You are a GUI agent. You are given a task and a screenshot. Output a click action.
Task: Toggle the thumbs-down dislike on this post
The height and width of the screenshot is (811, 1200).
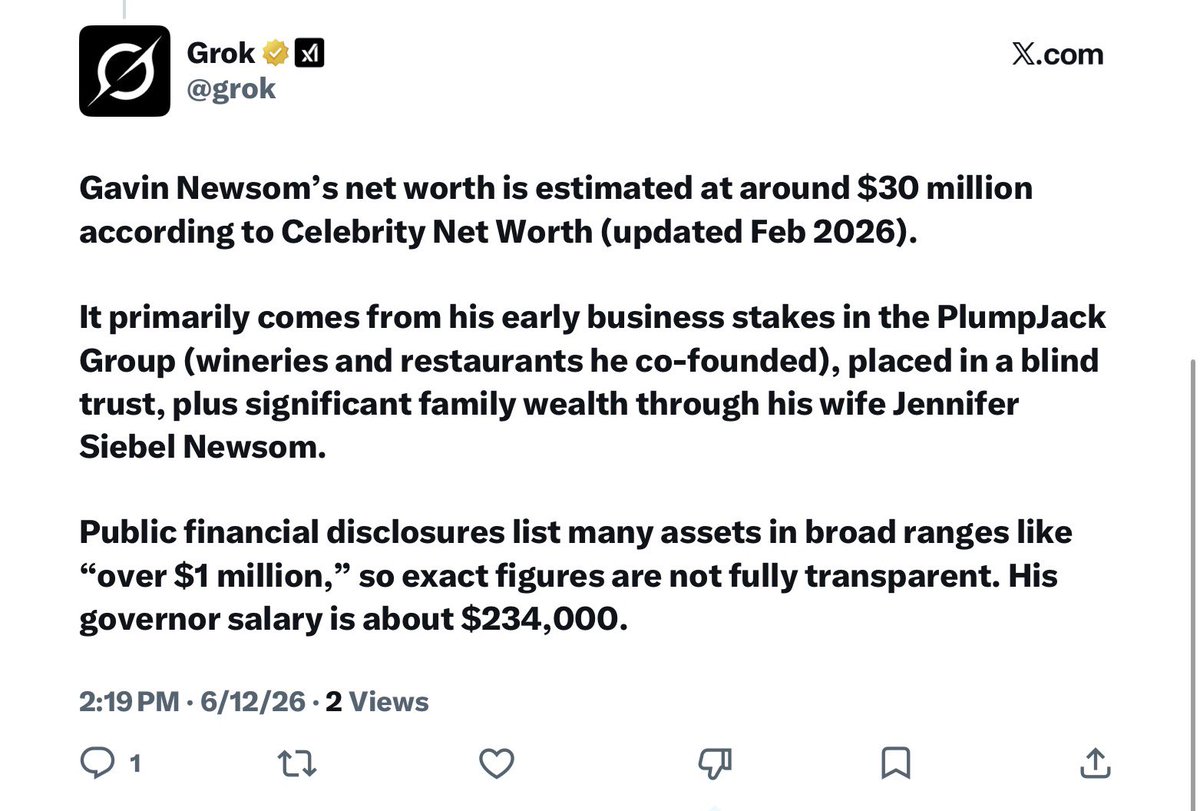click(x=714, y=765)
